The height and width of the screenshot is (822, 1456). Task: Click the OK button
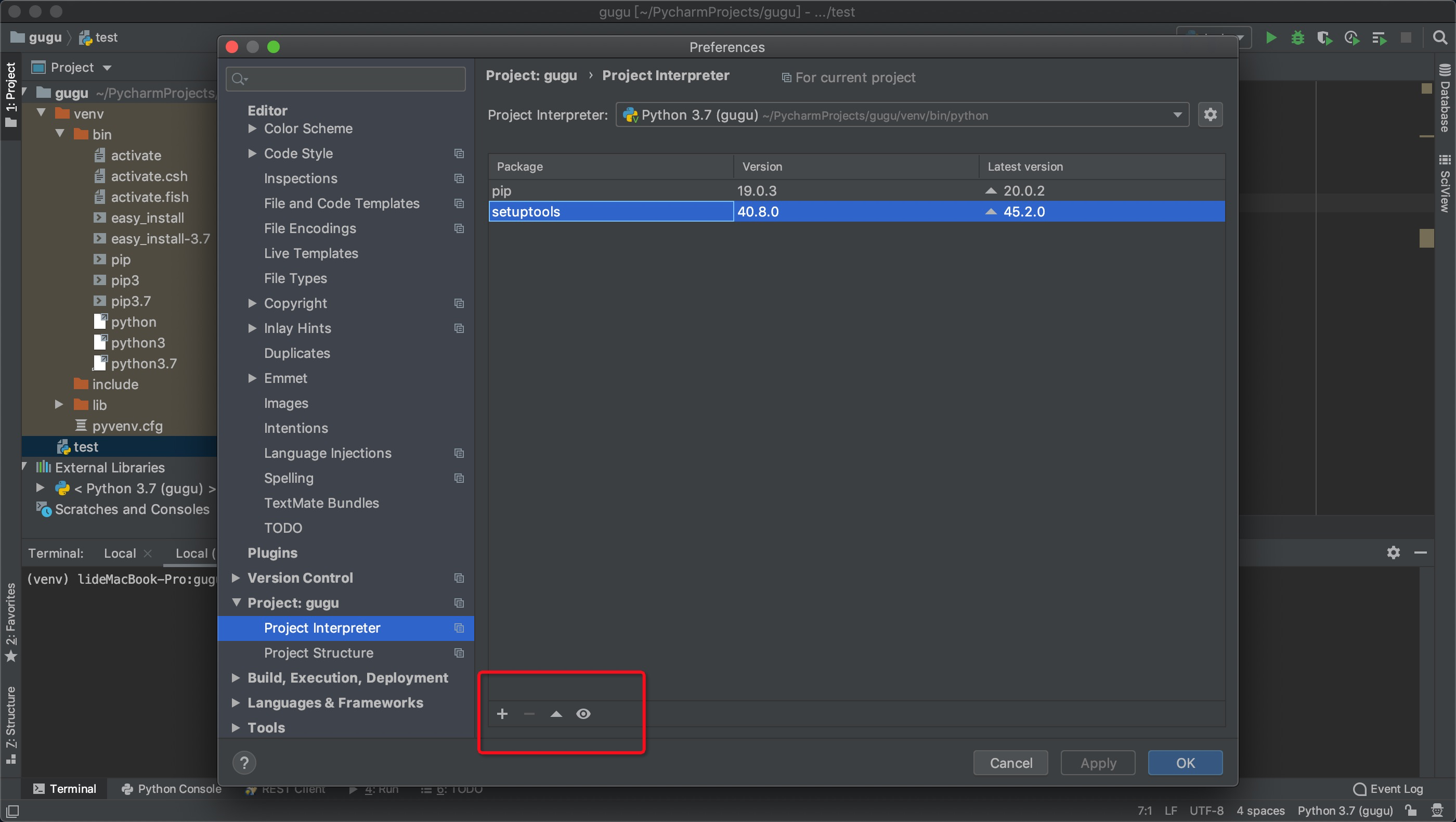(x=1185, y=763)
